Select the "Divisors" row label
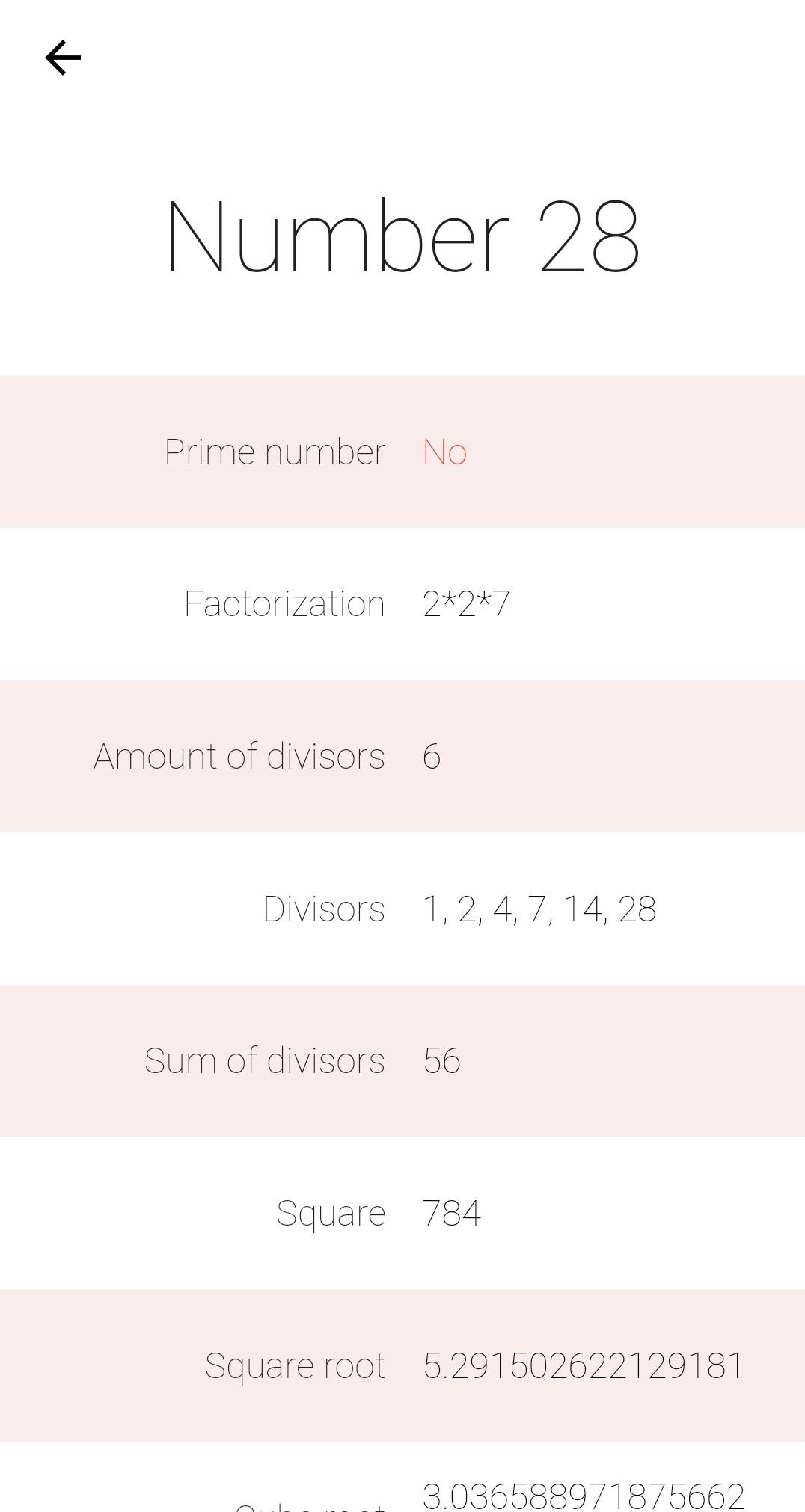 pyautogui.click(x=324, y=909)
